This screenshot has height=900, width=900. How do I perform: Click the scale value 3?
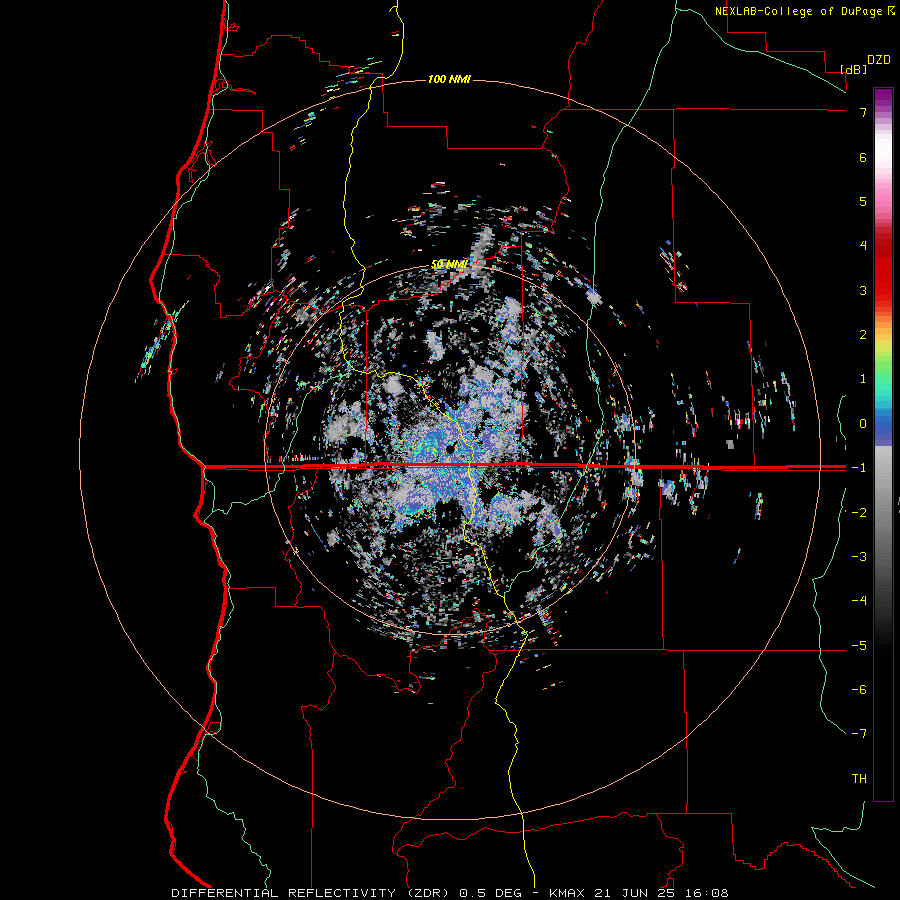click(x=863, y=290)
